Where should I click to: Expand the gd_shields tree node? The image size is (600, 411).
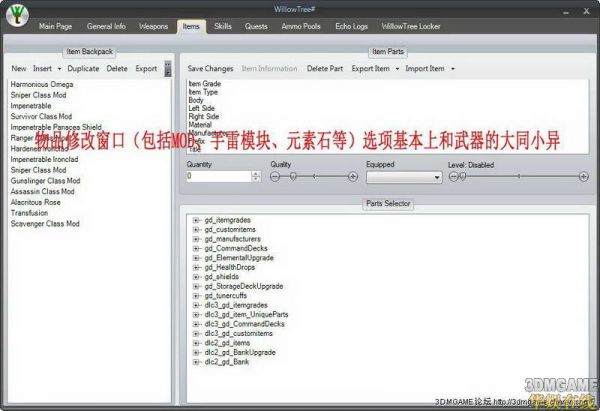(x=197, y=277)
